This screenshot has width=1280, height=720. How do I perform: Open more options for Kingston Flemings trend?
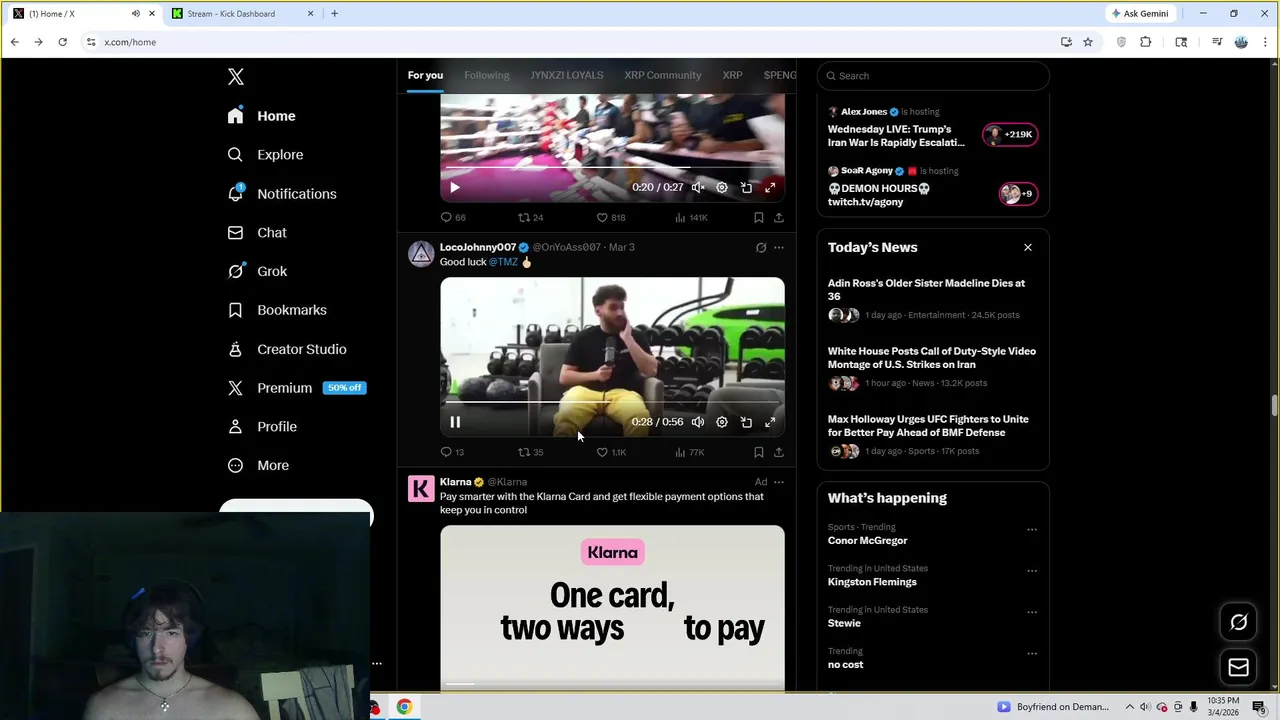click(1032, 571)
